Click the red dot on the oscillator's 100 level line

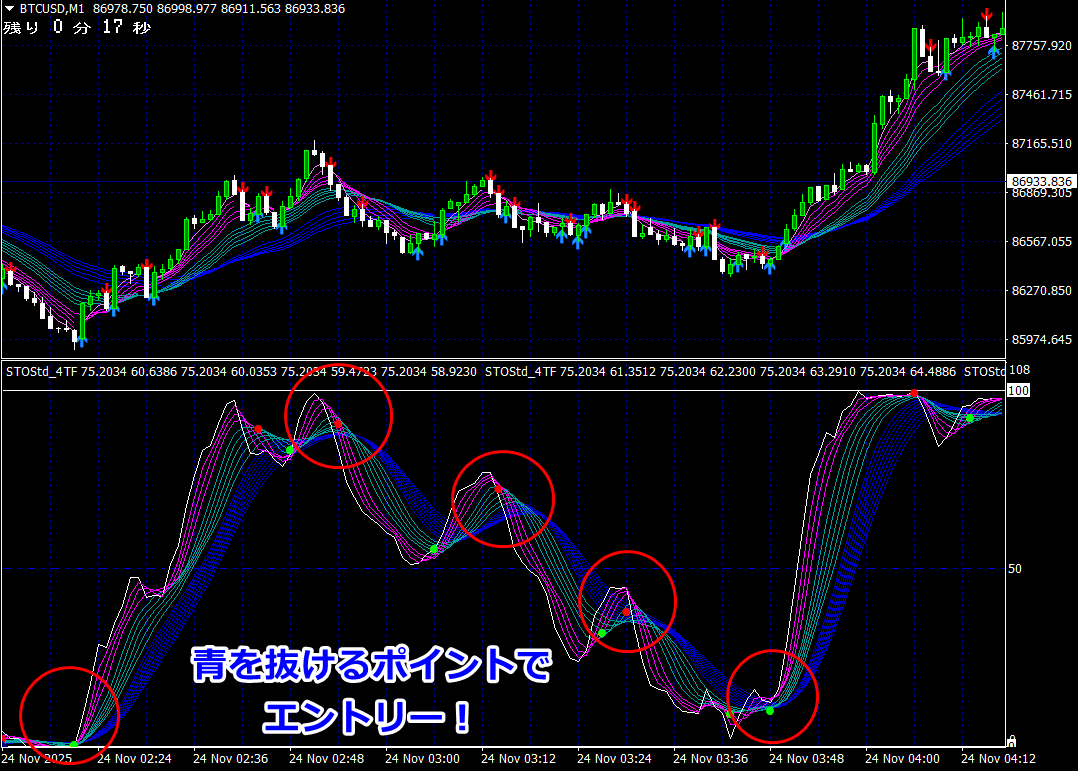point(914,394)
